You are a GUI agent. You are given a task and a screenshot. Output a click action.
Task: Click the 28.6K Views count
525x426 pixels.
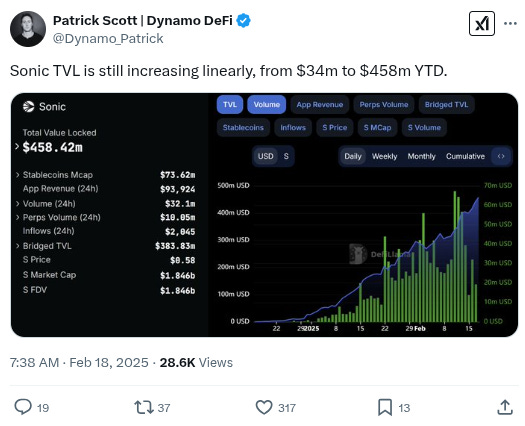(x=196, y=362)
